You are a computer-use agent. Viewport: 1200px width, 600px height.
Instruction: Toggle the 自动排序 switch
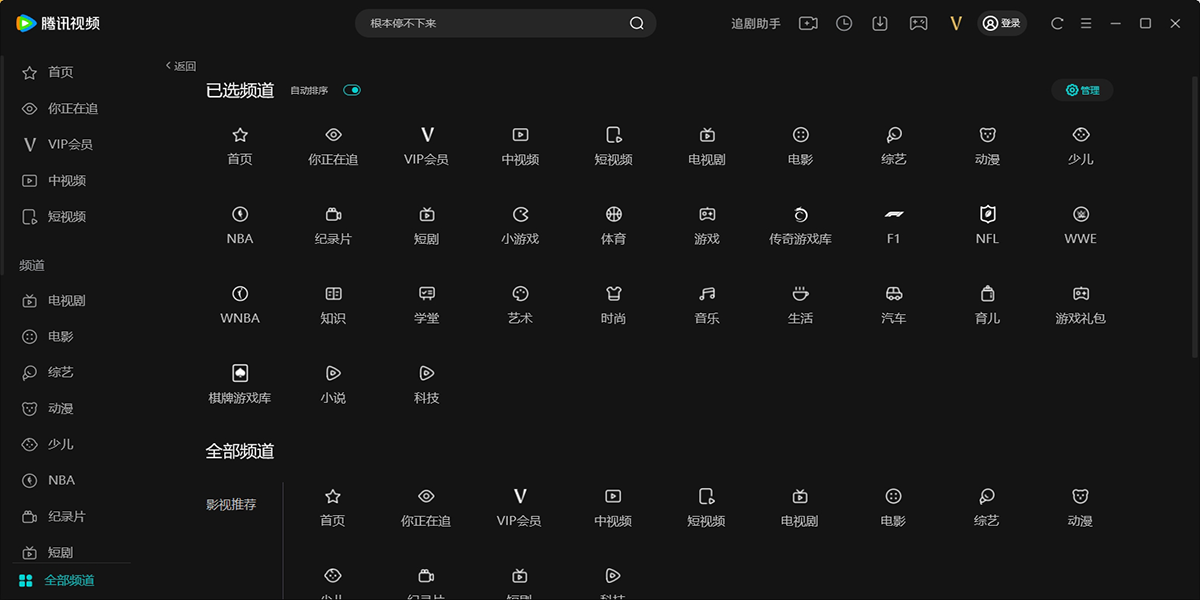pyautogui.click(x=352, y=90)
